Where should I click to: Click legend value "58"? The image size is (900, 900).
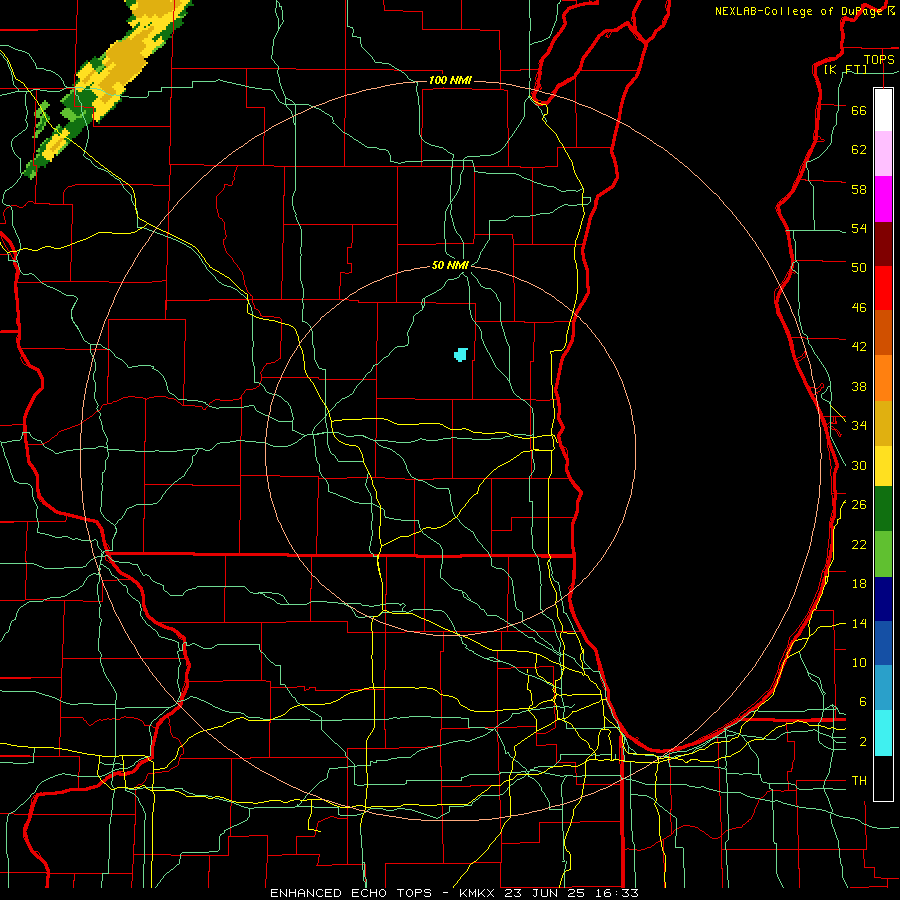coord(859,189)
